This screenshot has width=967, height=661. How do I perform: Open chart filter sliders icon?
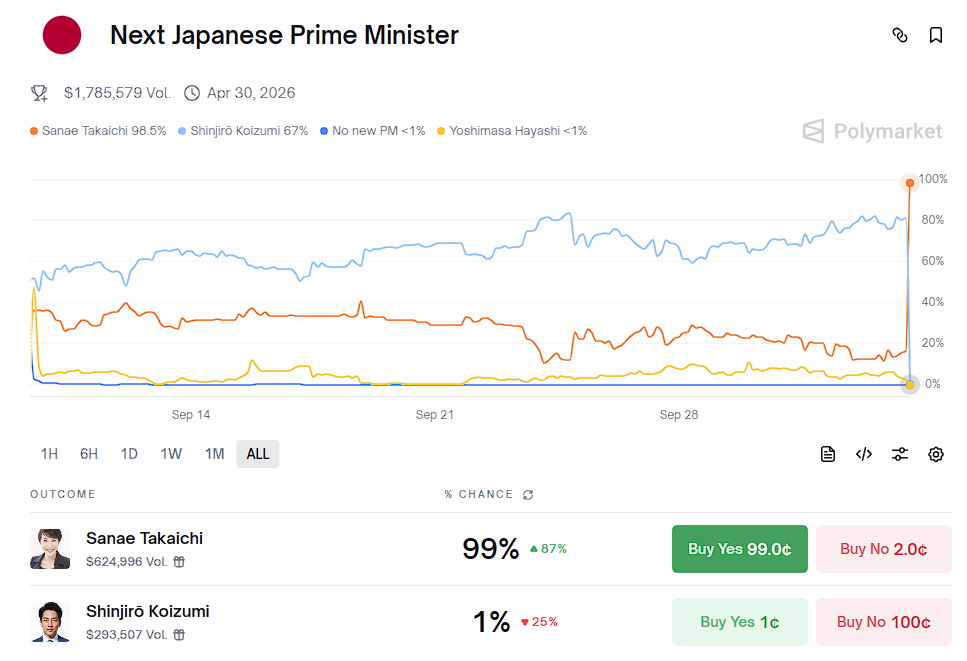pos(900,454)
